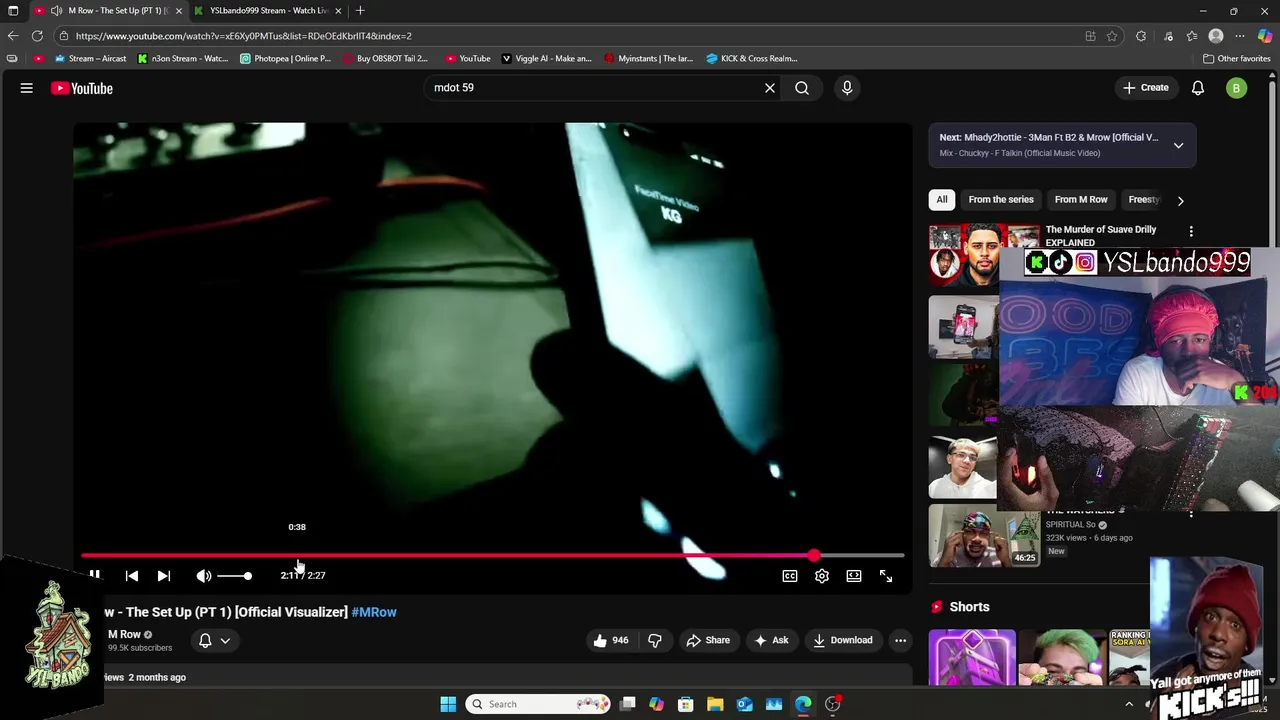Clear the search box text
Viewport: 1280px width, 720px height.
coord(770,88)
